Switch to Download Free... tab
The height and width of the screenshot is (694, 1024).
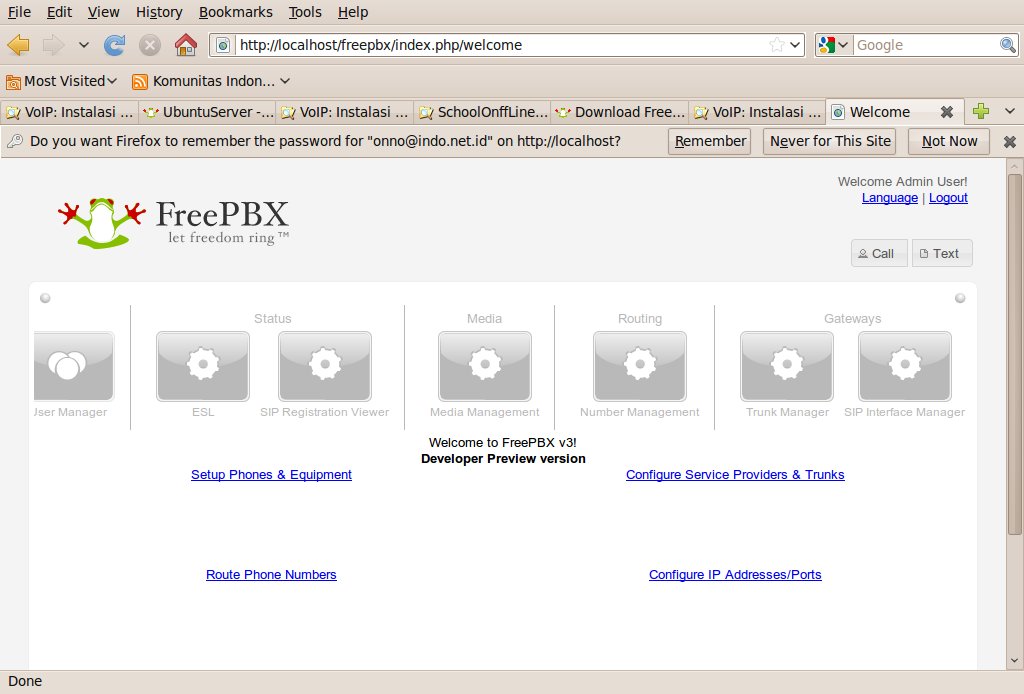click(x=620, y=112)
